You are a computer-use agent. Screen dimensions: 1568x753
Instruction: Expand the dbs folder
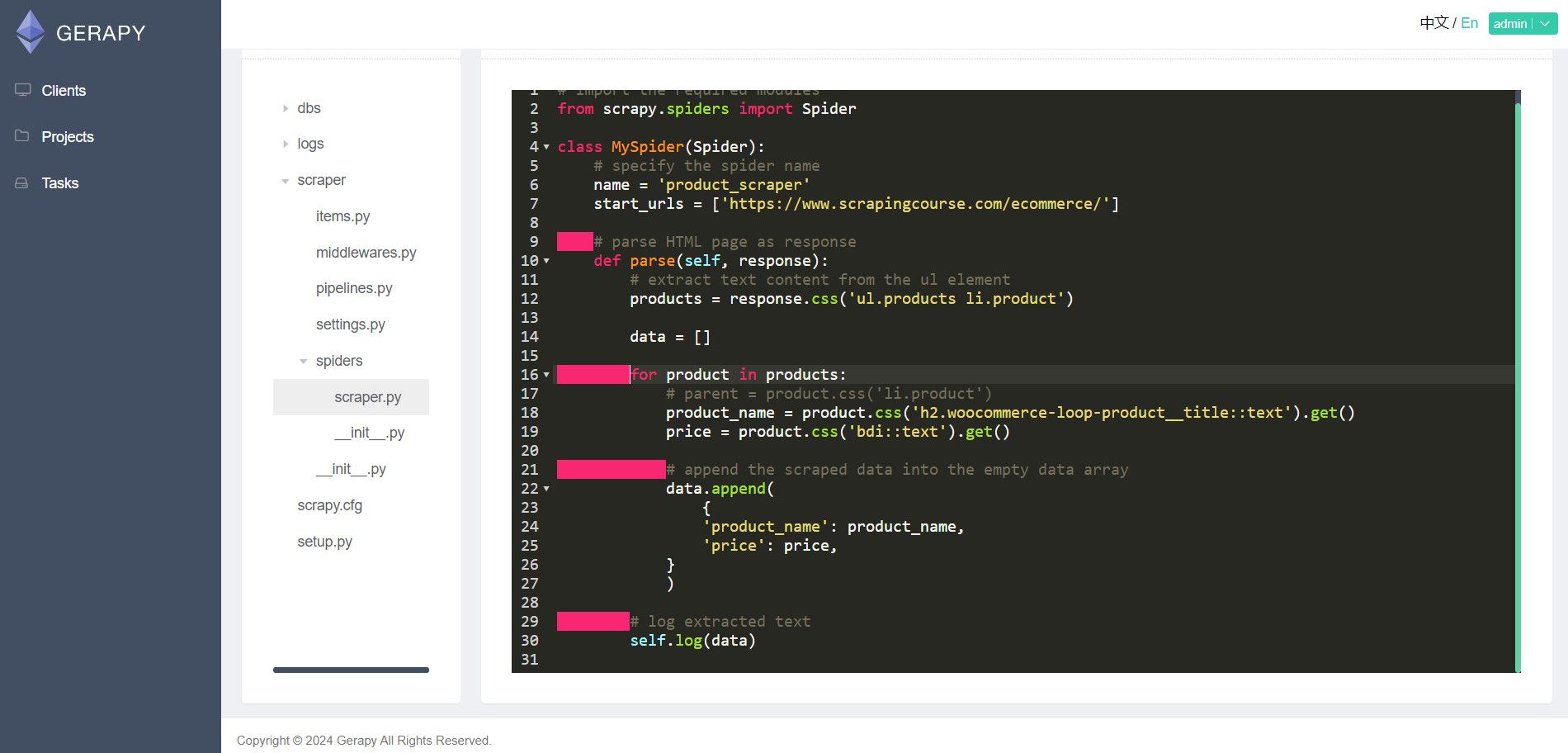[x=286, y=108]
